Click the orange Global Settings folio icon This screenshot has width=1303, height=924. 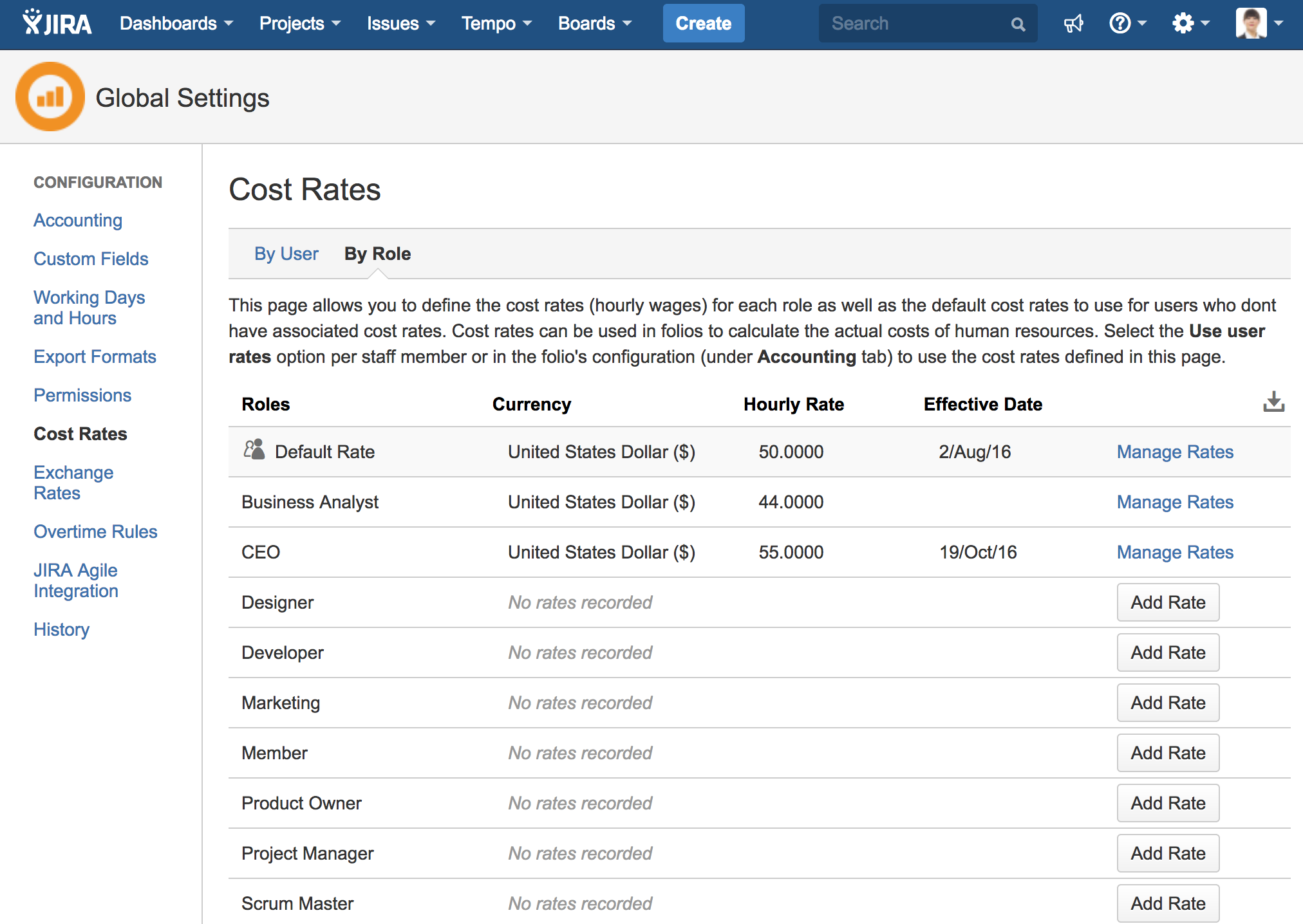[x=50, y=97]
